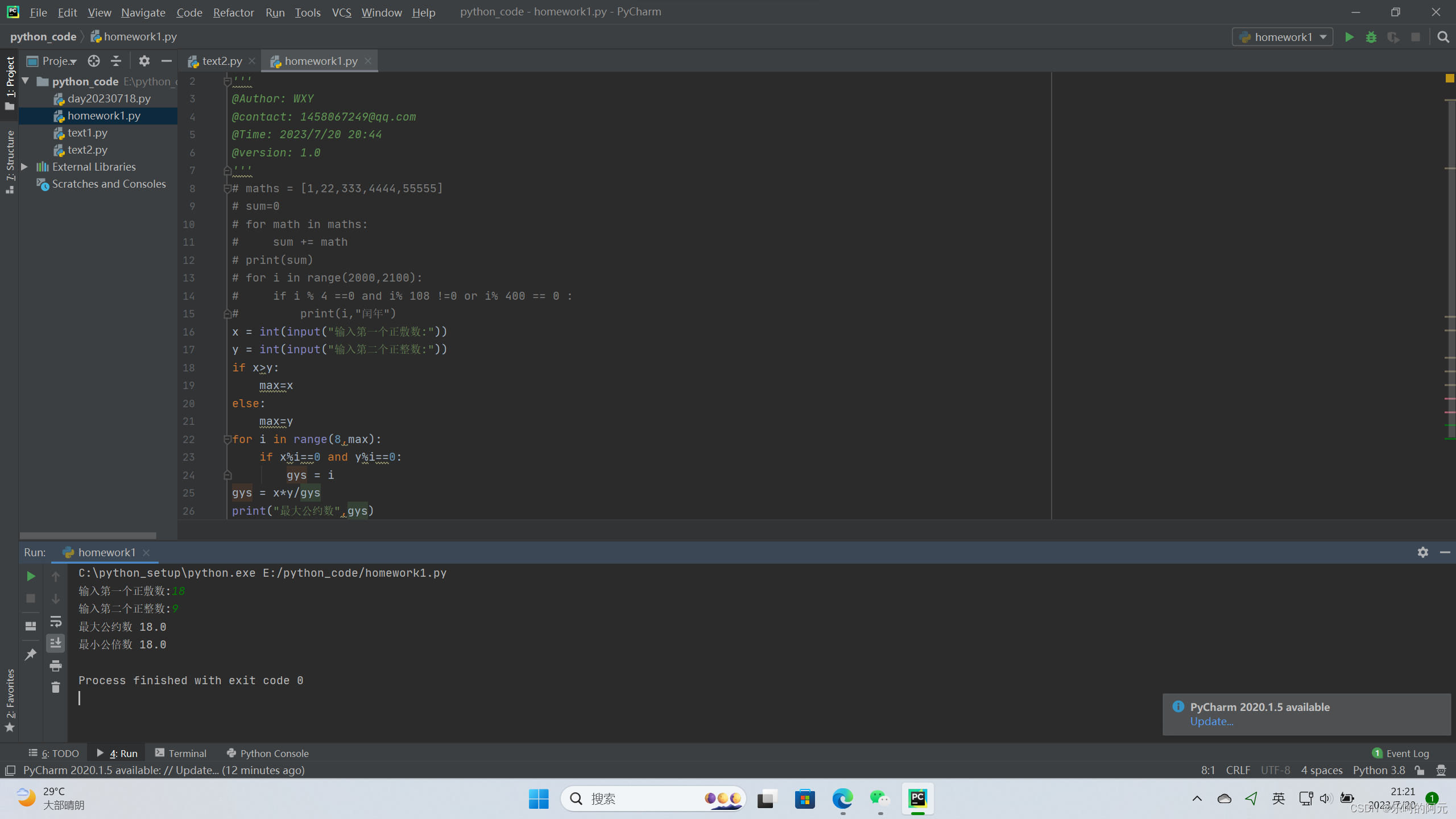Rerun homework1 in the Run panel

pos(31,576)
